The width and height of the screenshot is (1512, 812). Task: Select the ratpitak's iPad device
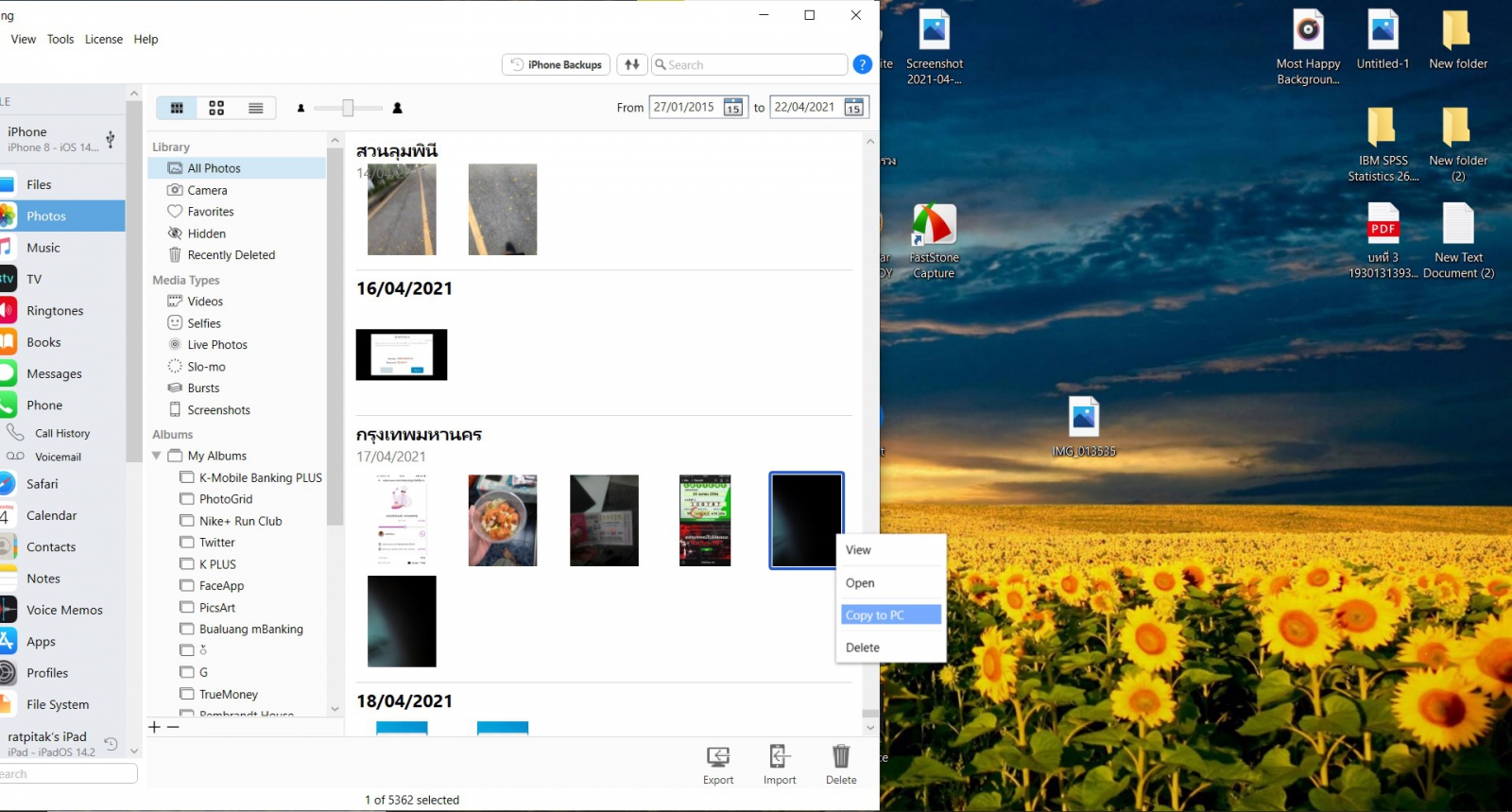tap(62, 743)
